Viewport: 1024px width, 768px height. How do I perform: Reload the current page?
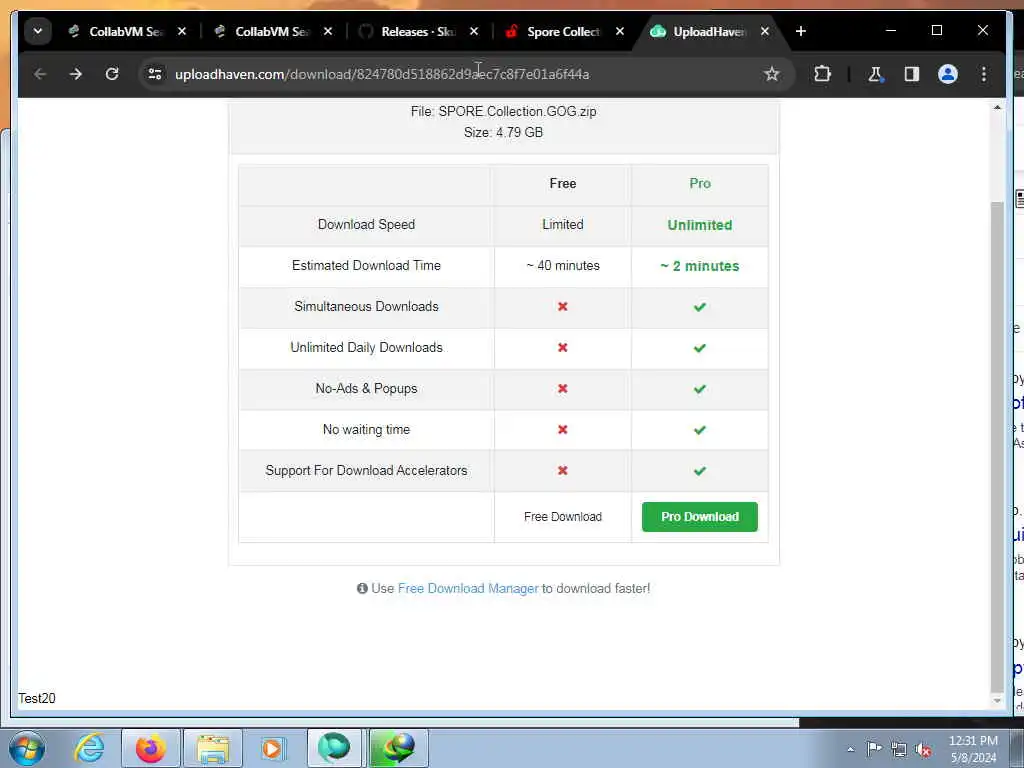point(112,74)
